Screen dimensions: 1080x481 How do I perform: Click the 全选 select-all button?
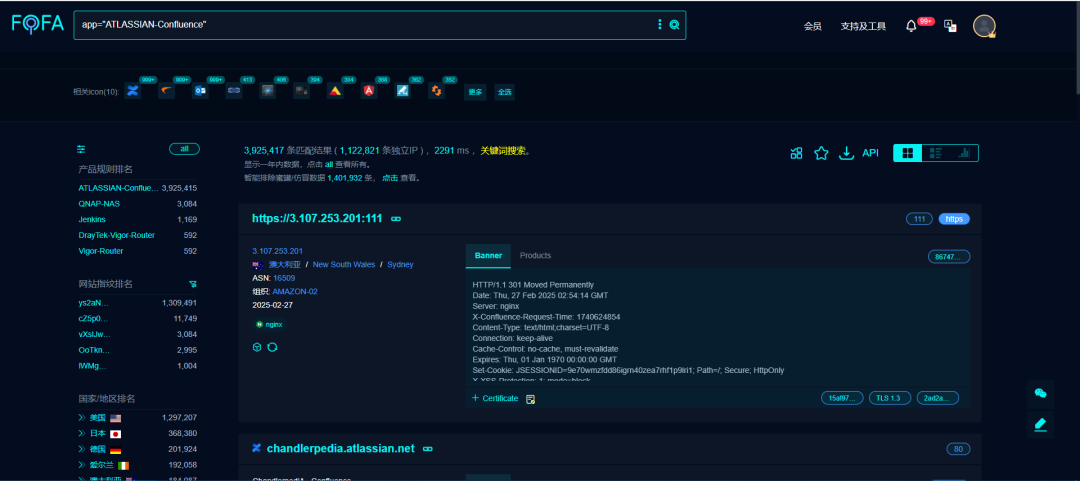pos(504,92)
